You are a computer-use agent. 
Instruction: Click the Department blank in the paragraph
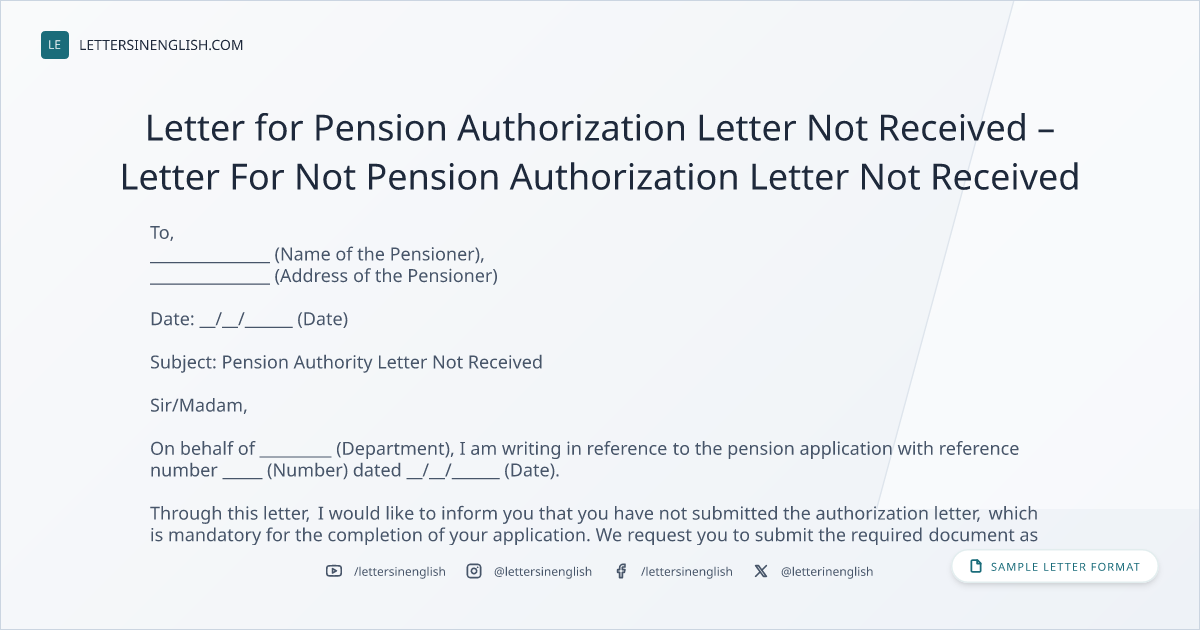click(x=295, y=449)
